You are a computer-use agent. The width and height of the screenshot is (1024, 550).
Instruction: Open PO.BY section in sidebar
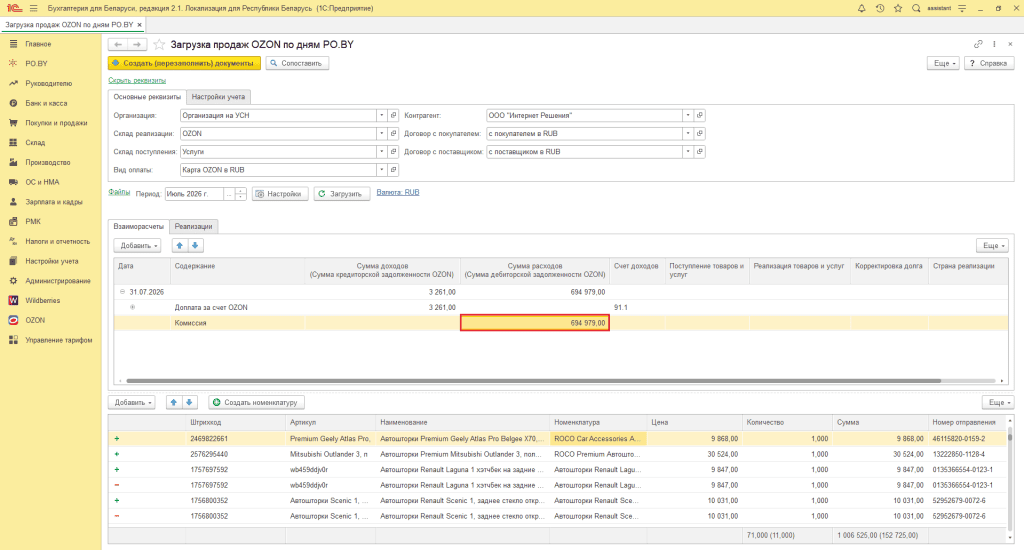click(x=37, y=63)
